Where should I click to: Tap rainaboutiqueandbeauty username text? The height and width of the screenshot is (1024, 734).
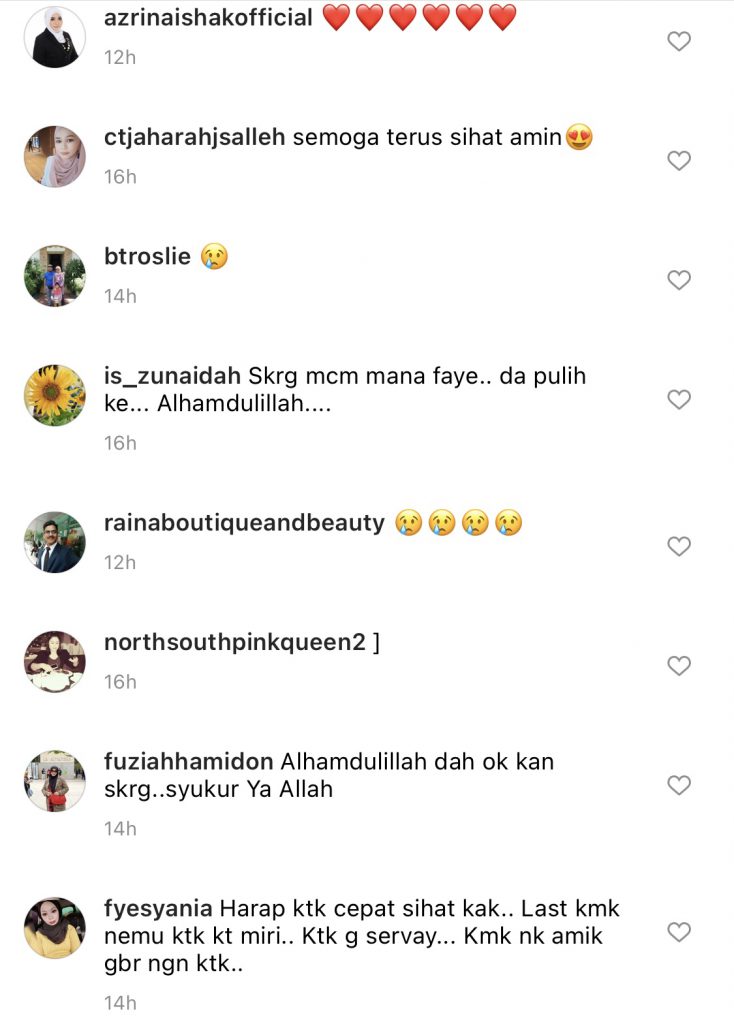coord(244,523)
